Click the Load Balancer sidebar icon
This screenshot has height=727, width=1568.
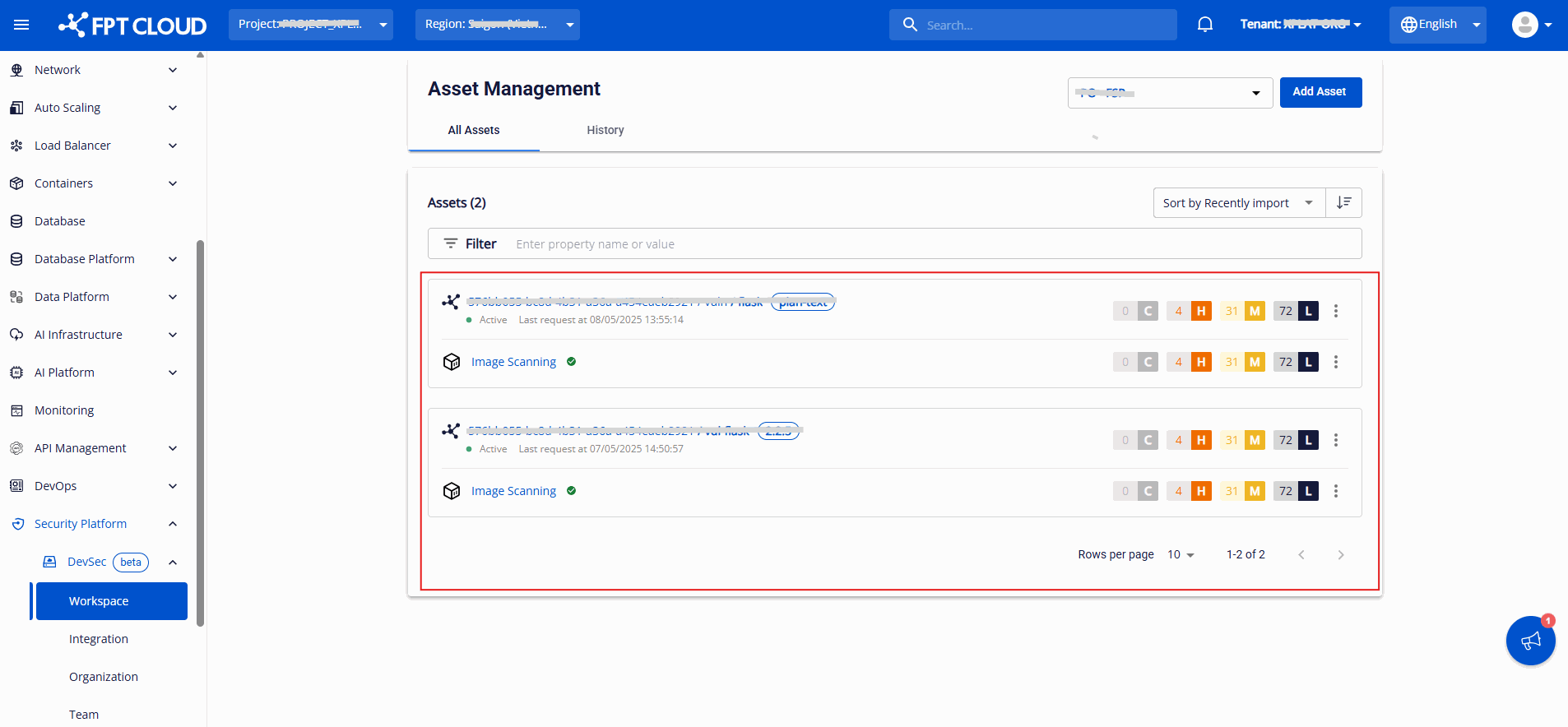click(16, 146)
